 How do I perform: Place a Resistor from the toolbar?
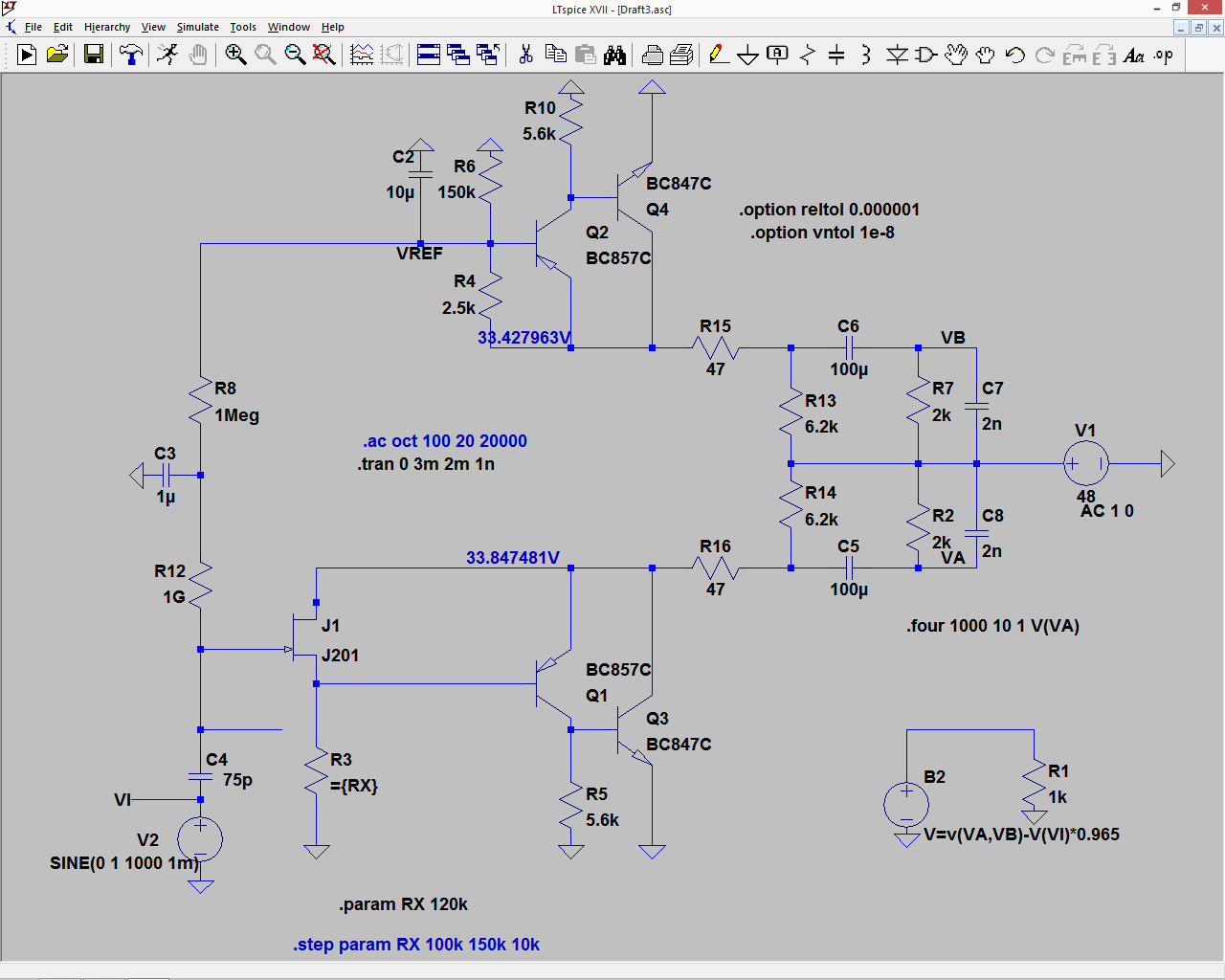[808, 55]
